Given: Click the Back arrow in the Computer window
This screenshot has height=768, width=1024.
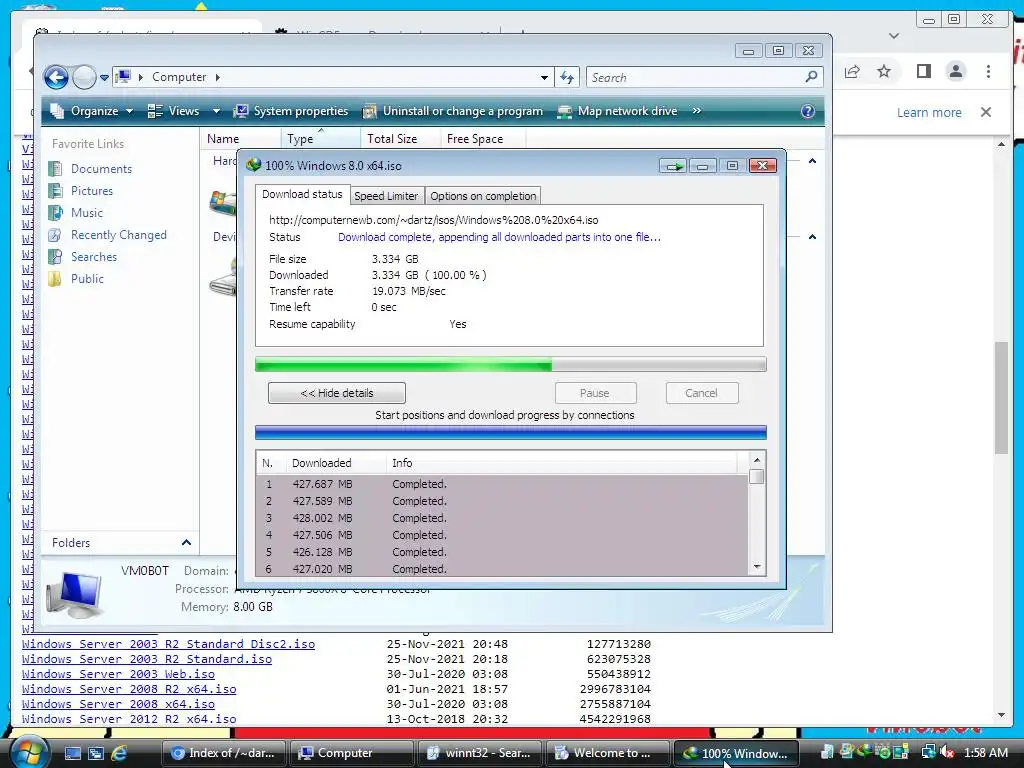Looking at the screenshot, I should (x=56, y=78).
